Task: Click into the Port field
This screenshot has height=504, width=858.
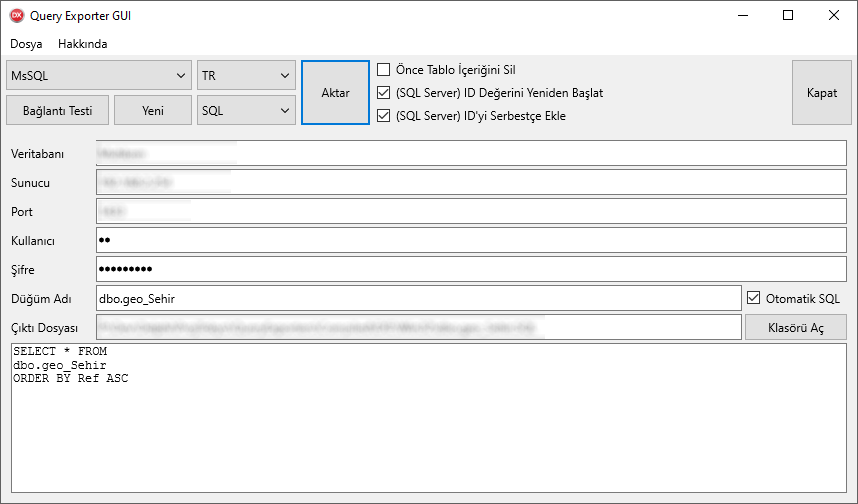Action: (x=471, y=211)
